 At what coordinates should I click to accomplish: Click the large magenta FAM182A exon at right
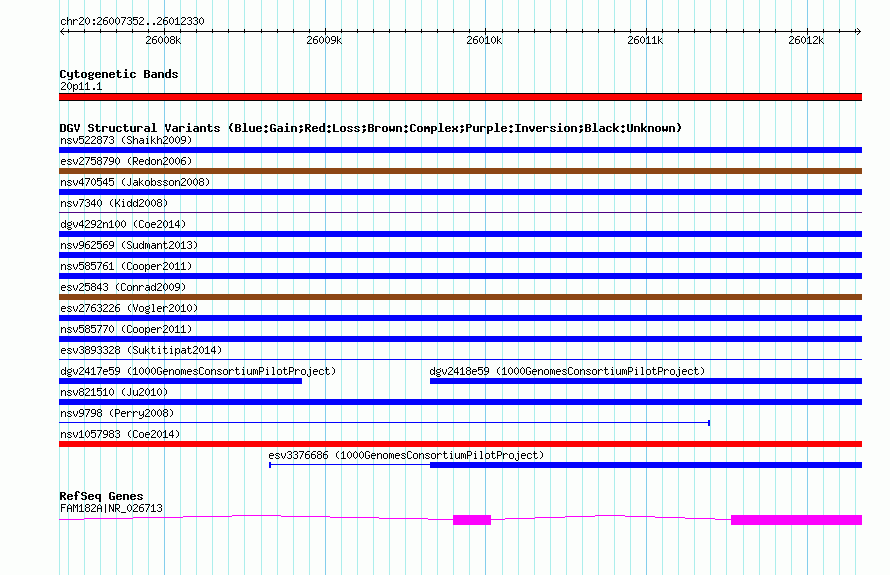(796, 520)
